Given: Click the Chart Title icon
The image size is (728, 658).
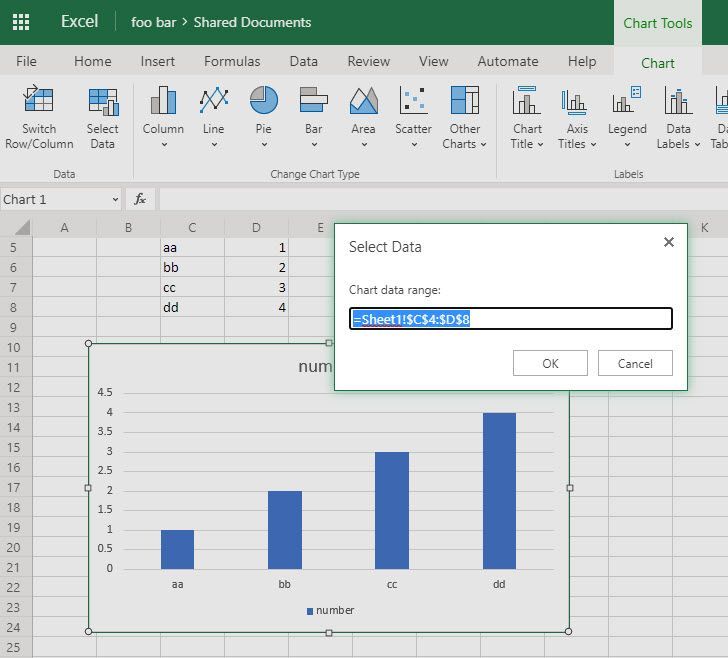Looking at the screenshot, I should click(527, 100).
